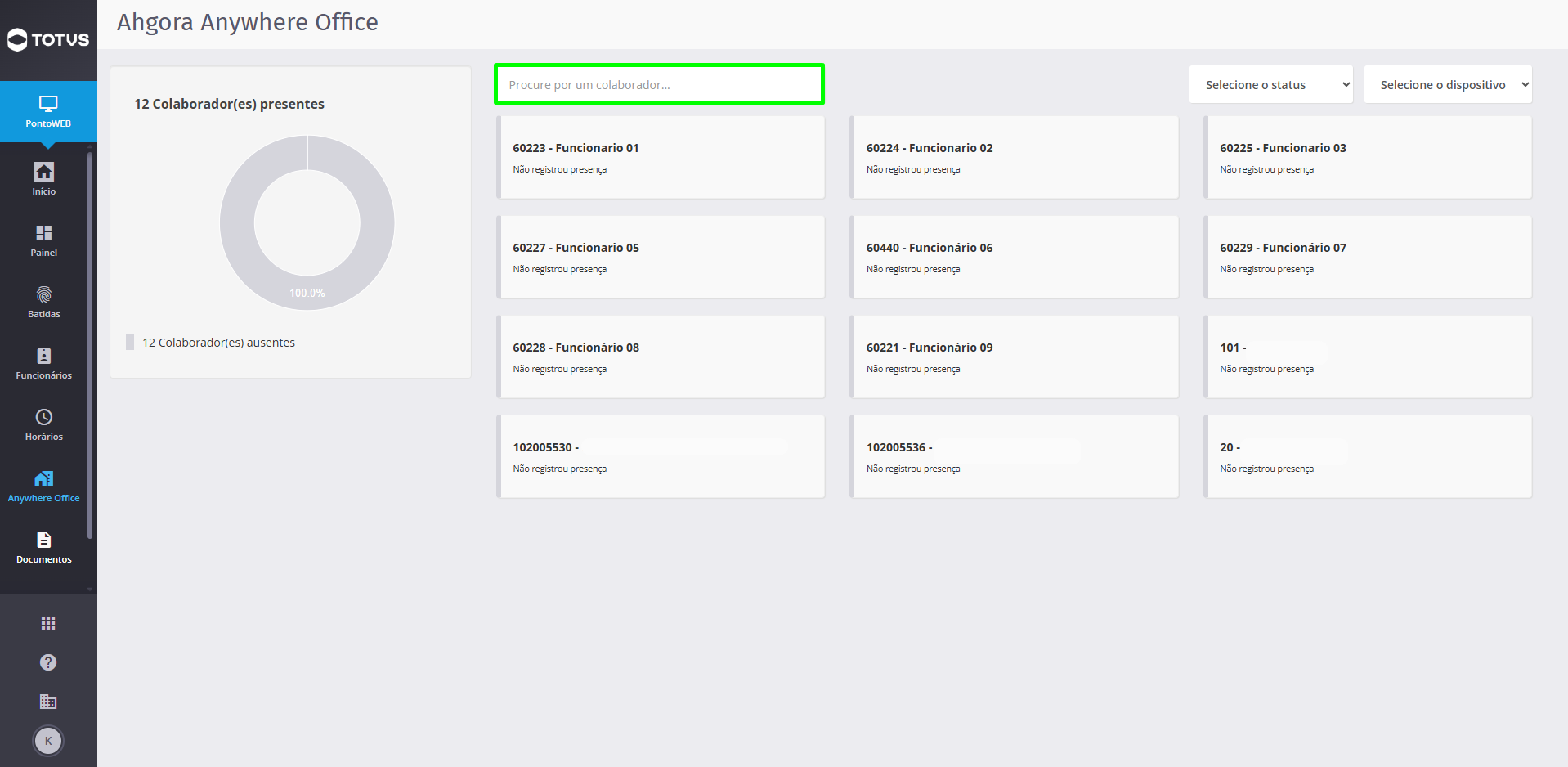Open the employee card 102005530
The height and width of the screenshot is (767, 1568).
[x=661, y=456]
